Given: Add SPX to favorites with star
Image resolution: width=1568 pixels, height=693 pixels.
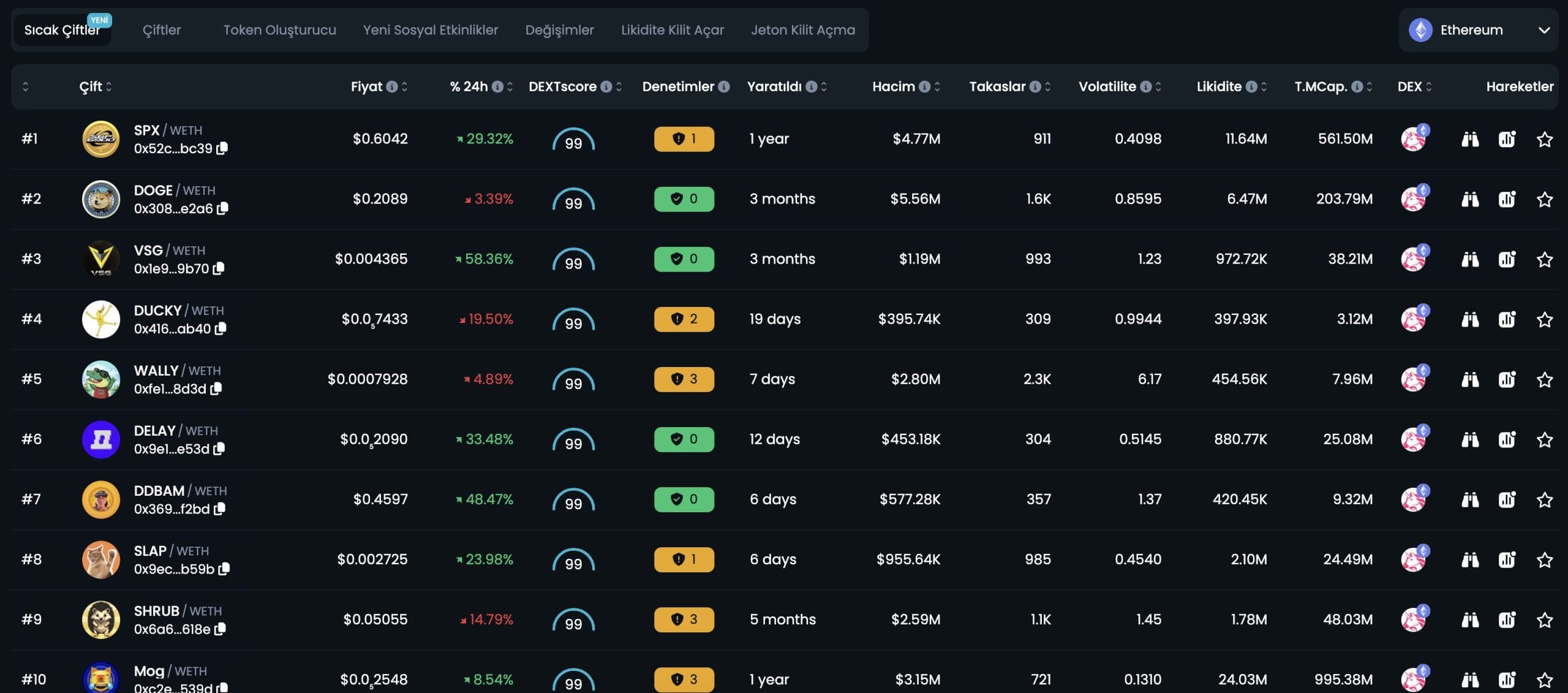Looking at the screenshot, I should click(x=1545, y=139).
